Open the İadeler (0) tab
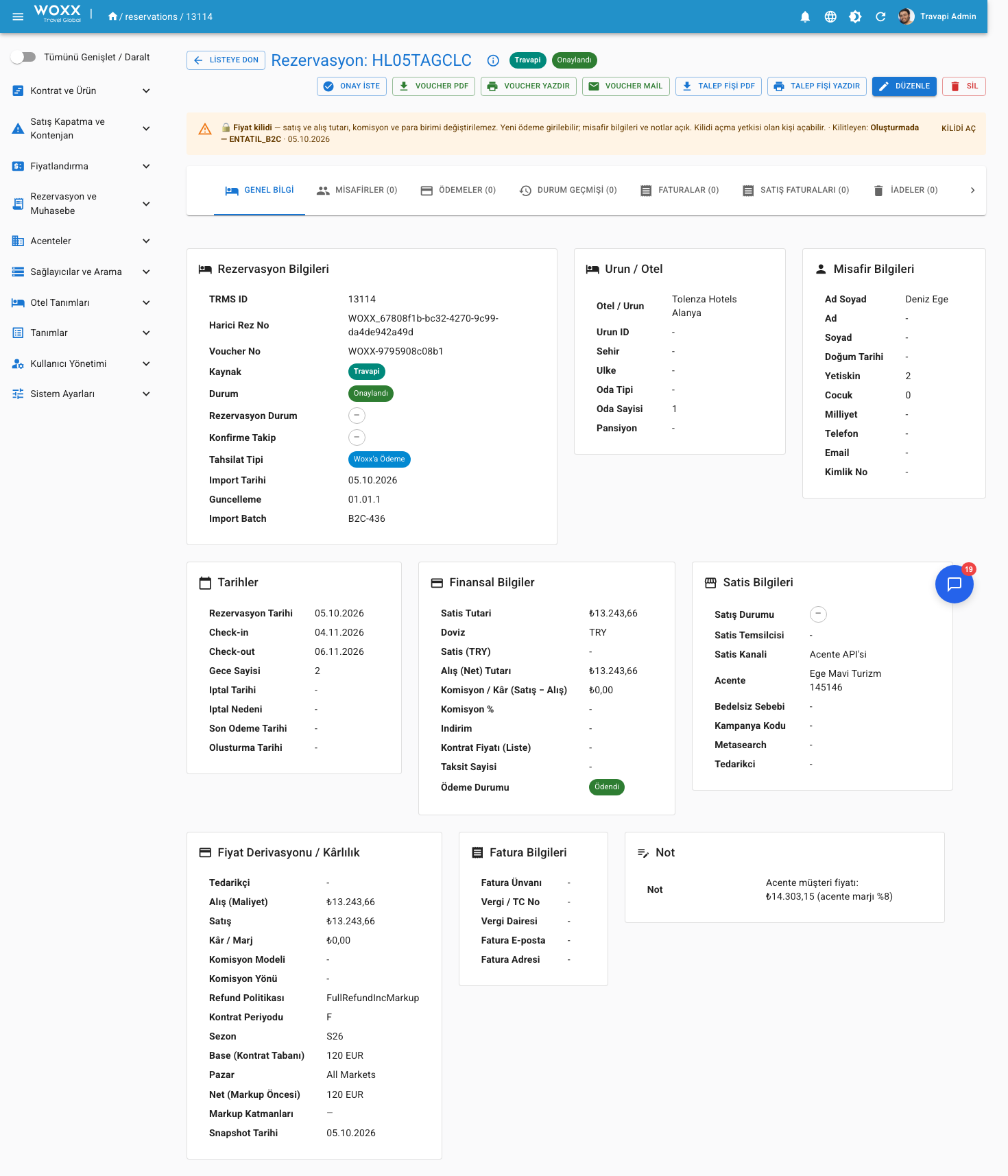This screenshot has width=1008, height=1176. click(905, 190)
